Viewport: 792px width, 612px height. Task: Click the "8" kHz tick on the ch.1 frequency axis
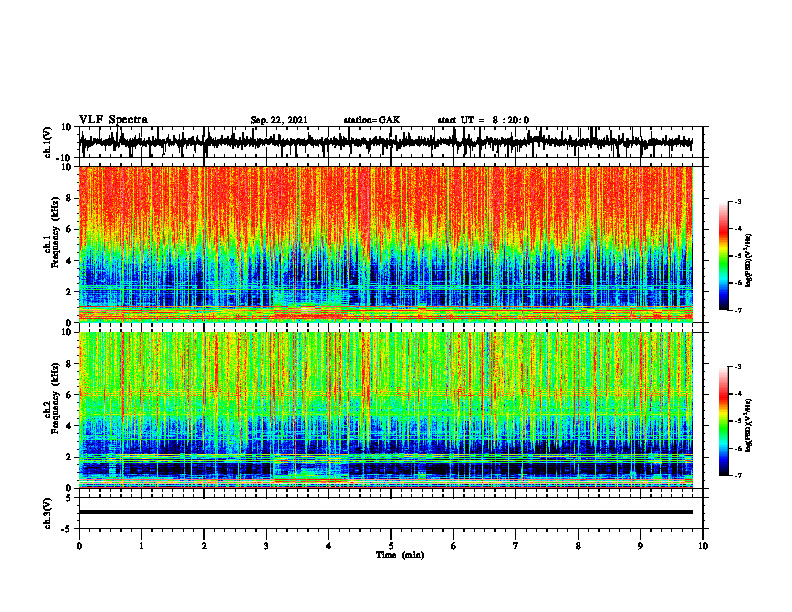tap(69, 198)
